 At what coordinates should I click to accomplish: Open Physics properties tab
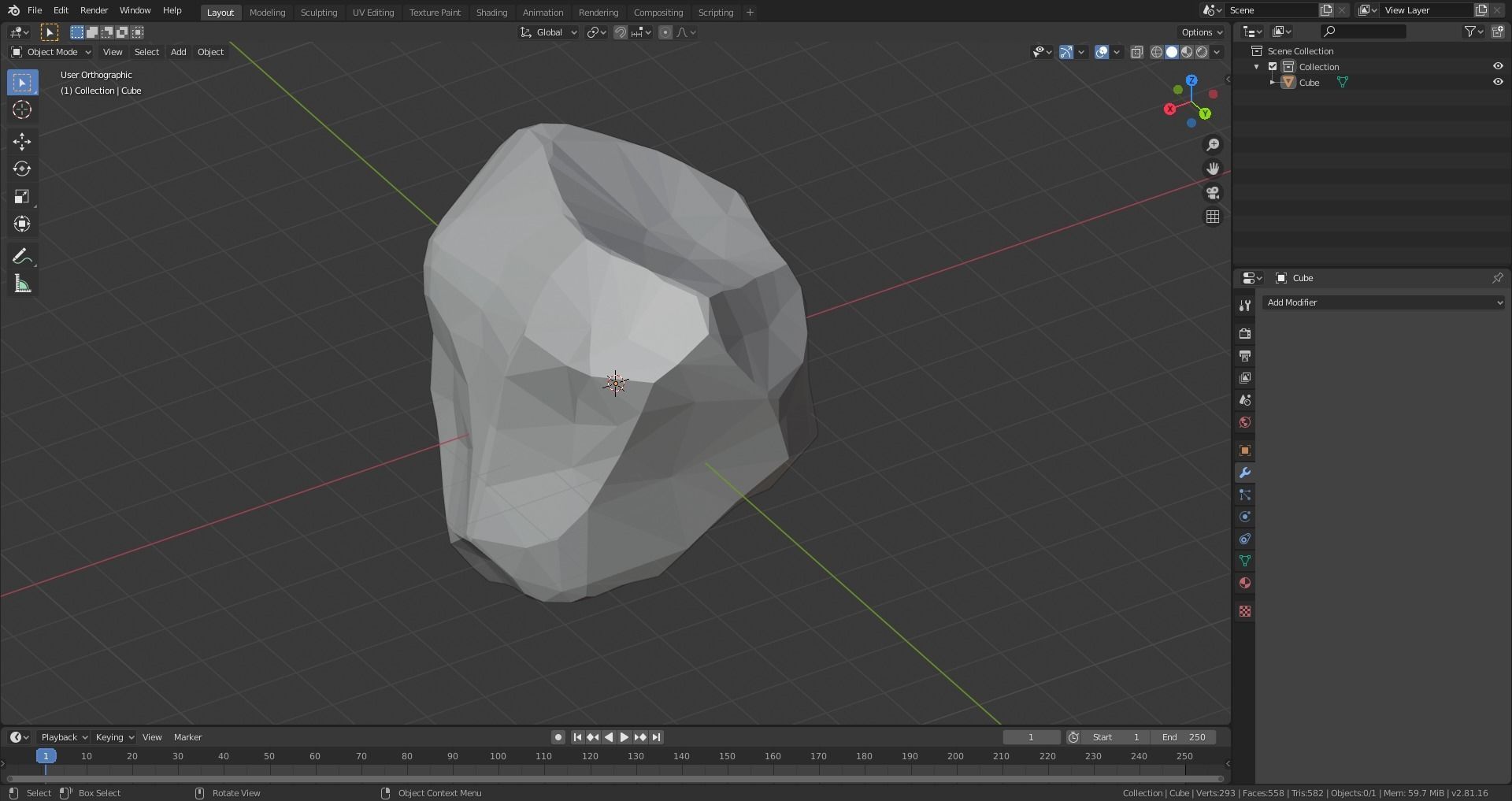[x=1245, y=517]
